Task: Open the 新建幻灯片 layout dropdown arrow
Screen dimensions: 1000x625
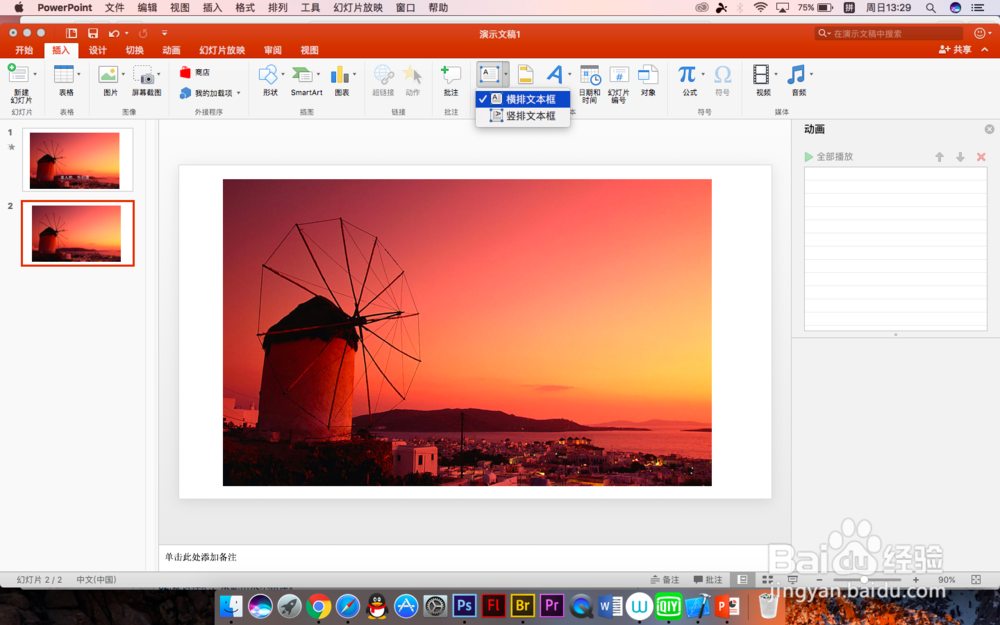Action: click(35, 75)
